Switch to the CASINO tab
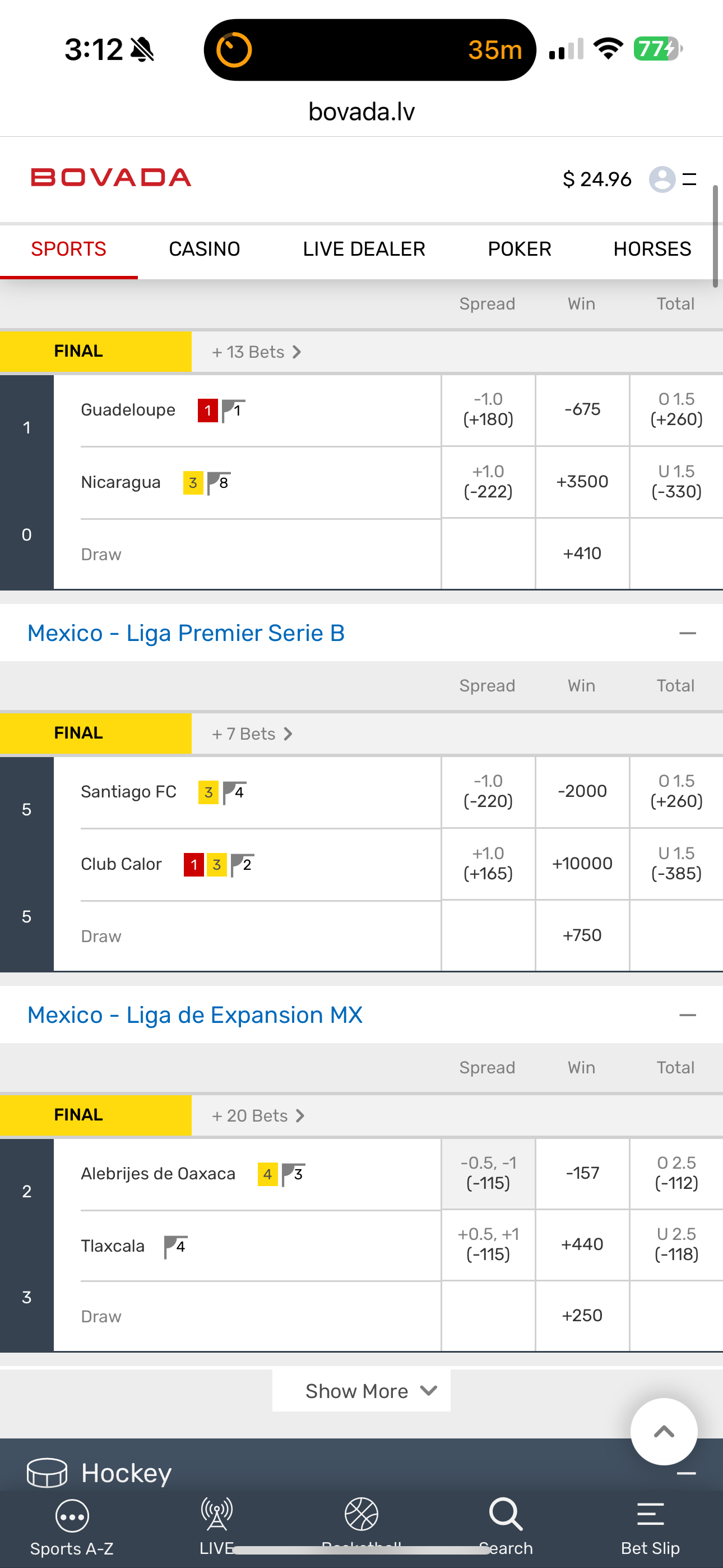This screenshot has width=723, height=1568. pyautogui.click(x=205, y=249)
